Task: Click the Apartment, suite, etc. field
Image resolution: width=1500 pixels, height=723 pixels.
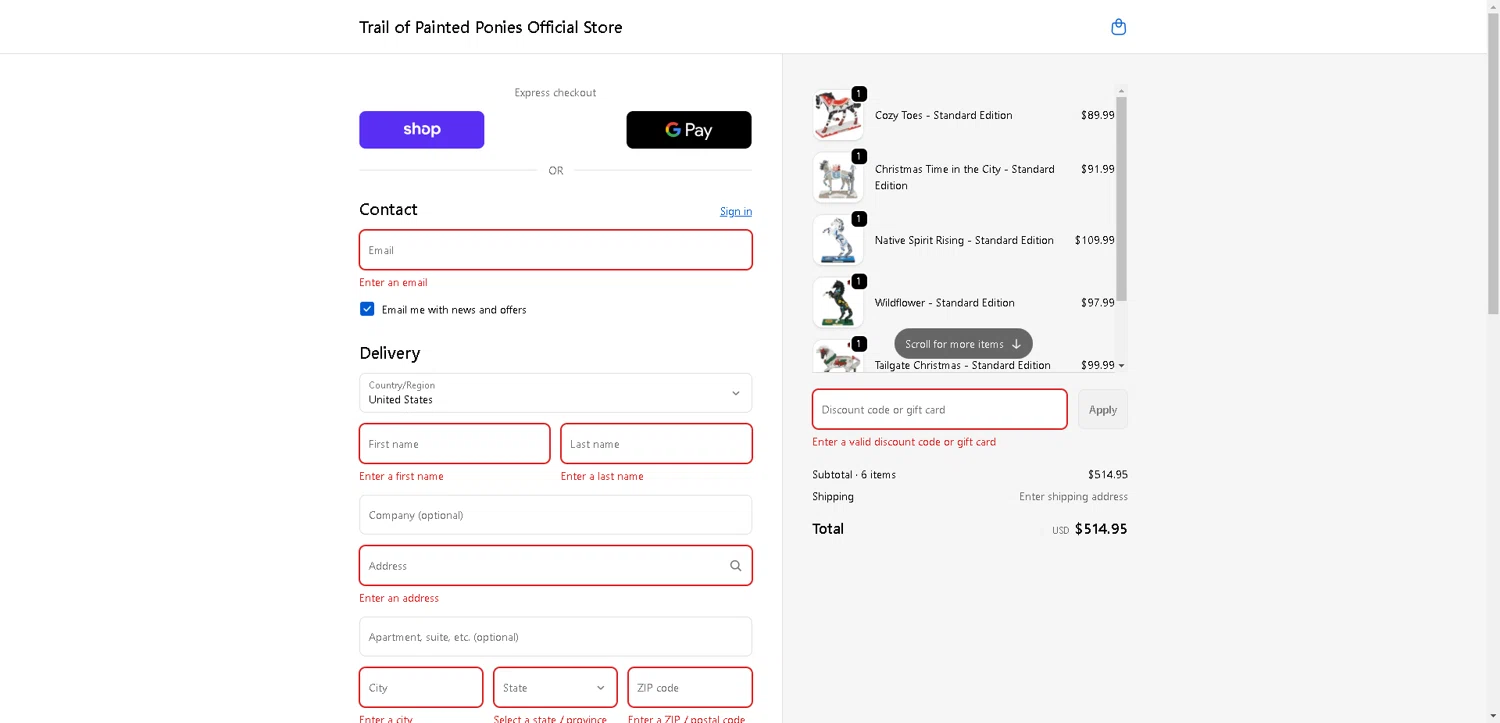Action: [x=556, y=637]
